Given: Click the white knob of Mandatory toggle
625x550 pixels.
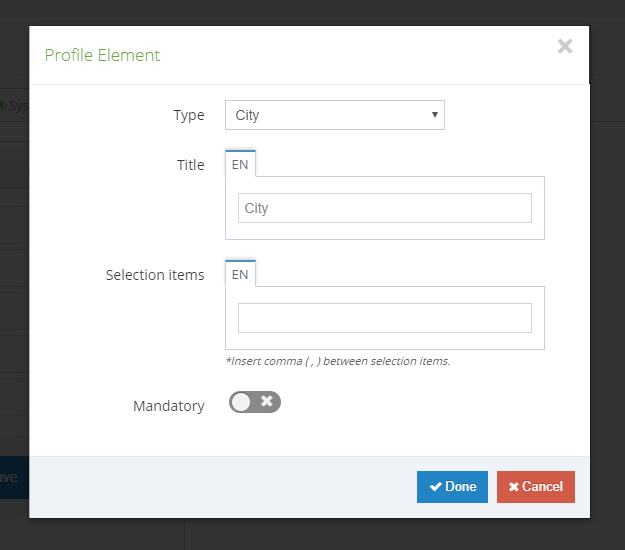Looking at the screenshot, I should point(241,402).
